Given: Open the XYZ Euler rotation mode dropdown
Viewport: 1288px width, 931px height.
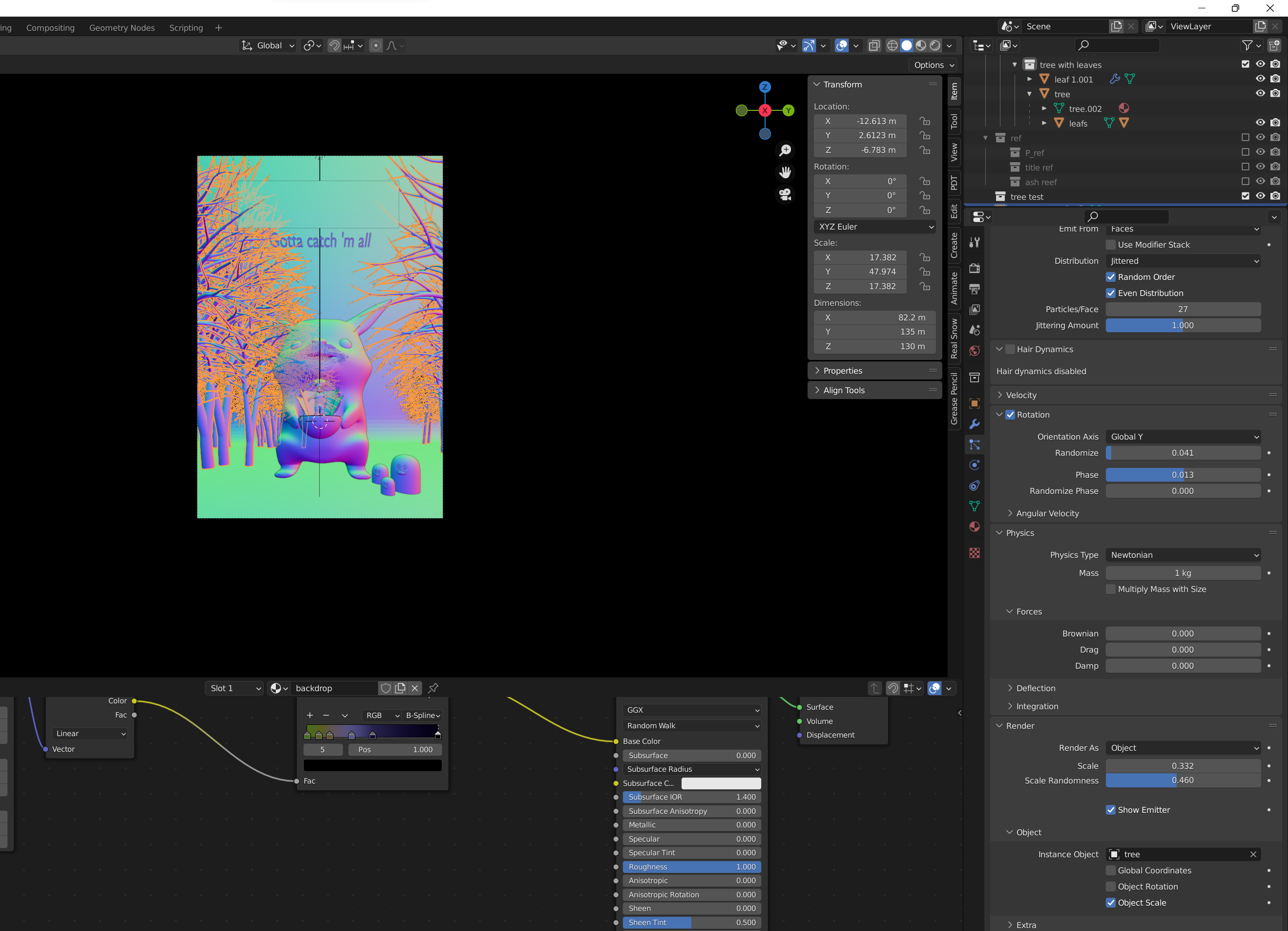Looking at the screenshot, I should (x=874, y=227).
